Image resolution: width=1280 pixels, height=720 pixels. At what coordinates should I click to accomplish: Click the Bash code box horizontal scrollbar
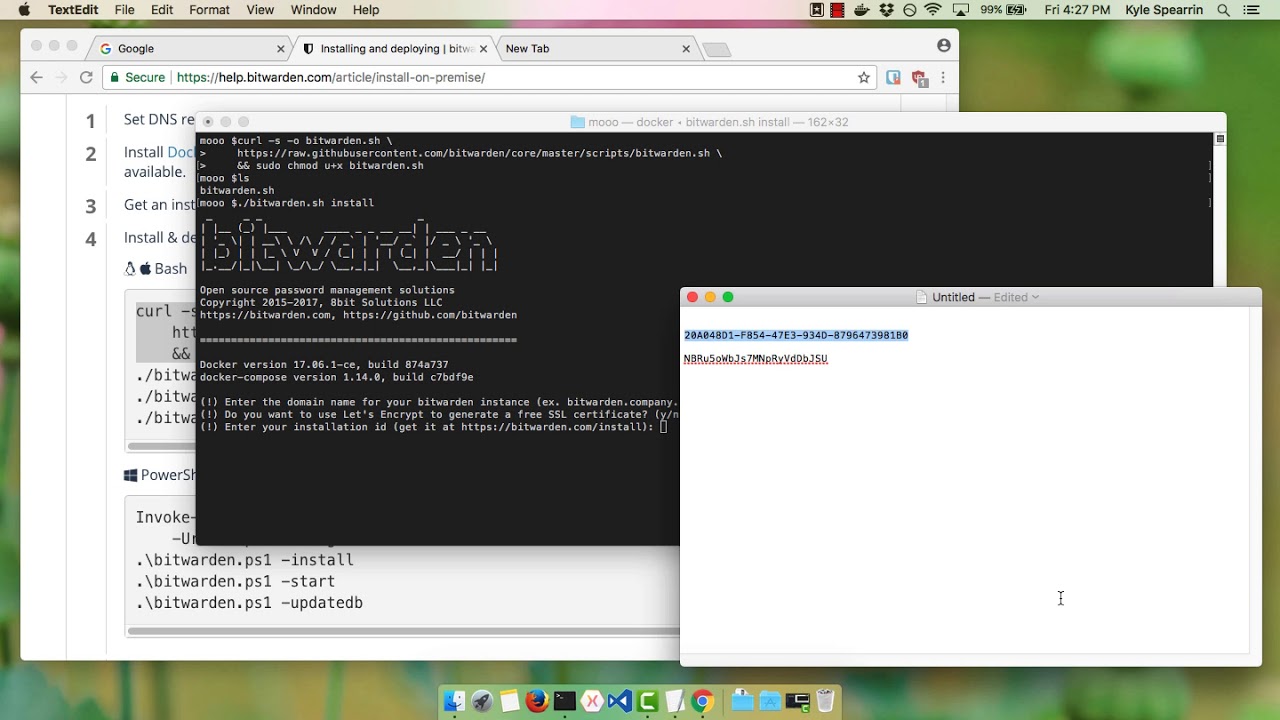point(160,446)
